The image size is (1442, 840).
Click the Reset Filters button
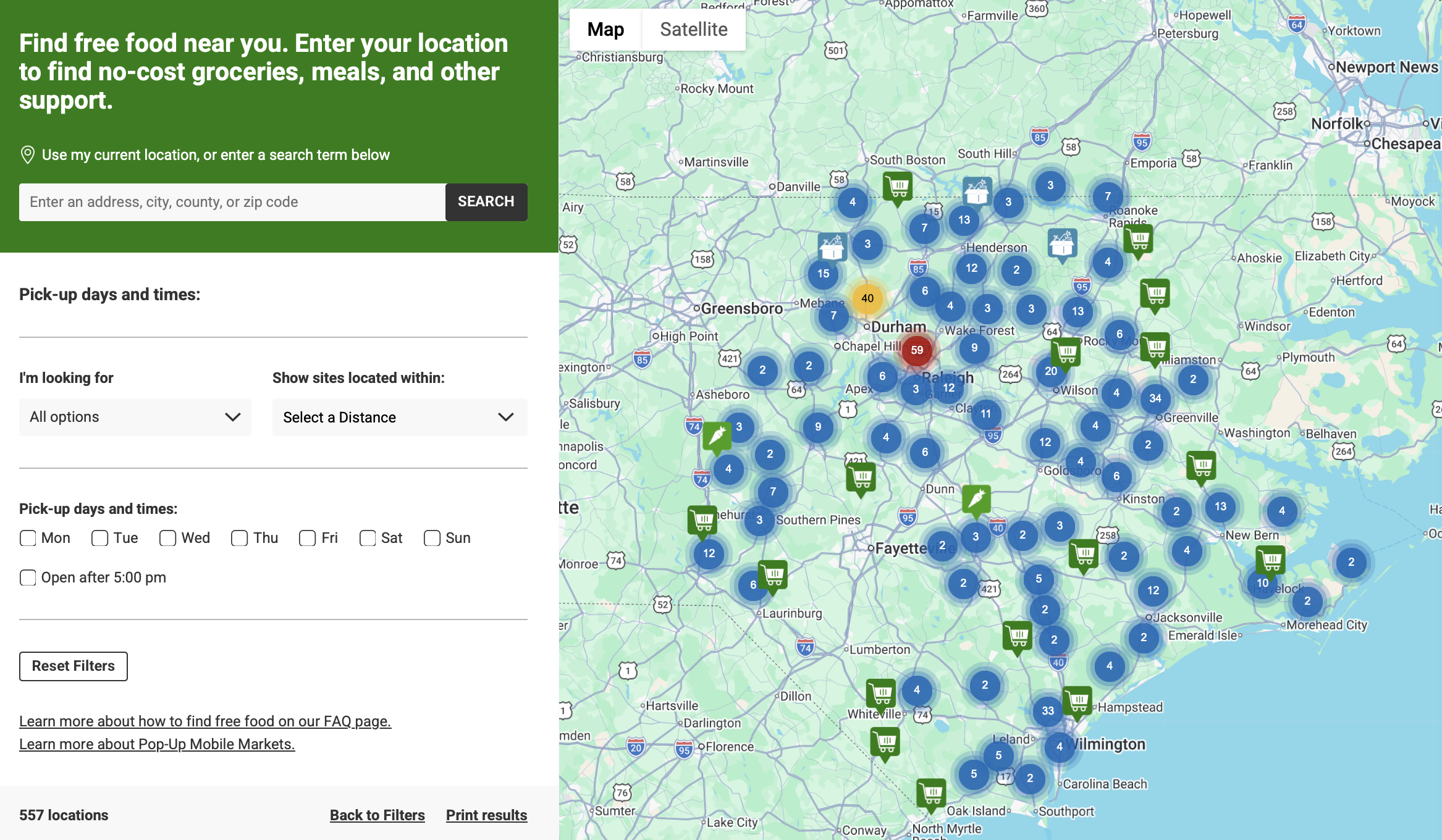(74, 666)
